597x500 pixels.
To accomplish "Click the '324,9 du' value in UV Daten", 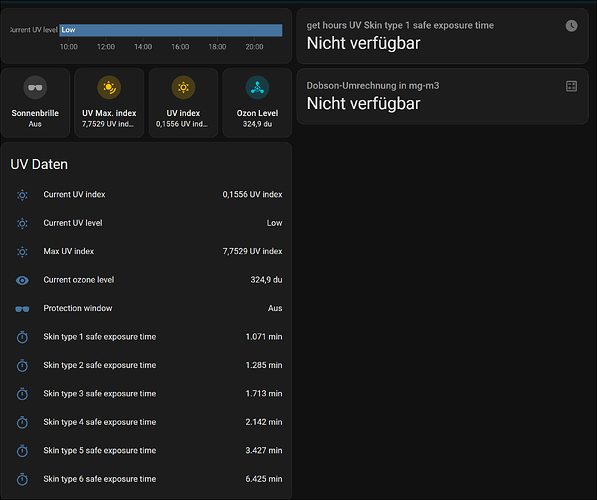I will pos(266,280).
